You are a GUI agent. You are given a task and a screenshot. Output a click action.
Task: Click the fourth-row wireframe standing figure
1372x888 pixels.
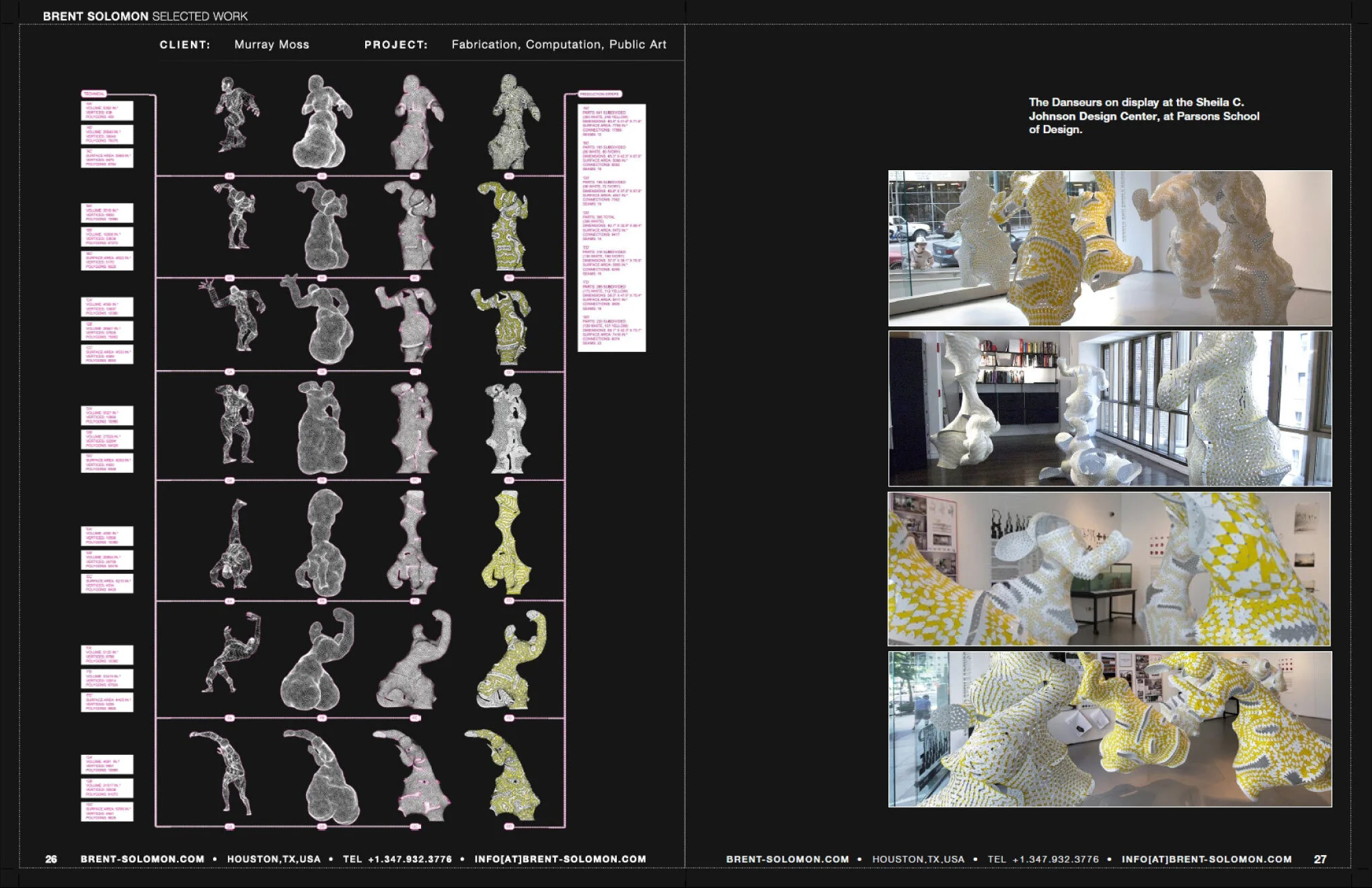point(233,424)
